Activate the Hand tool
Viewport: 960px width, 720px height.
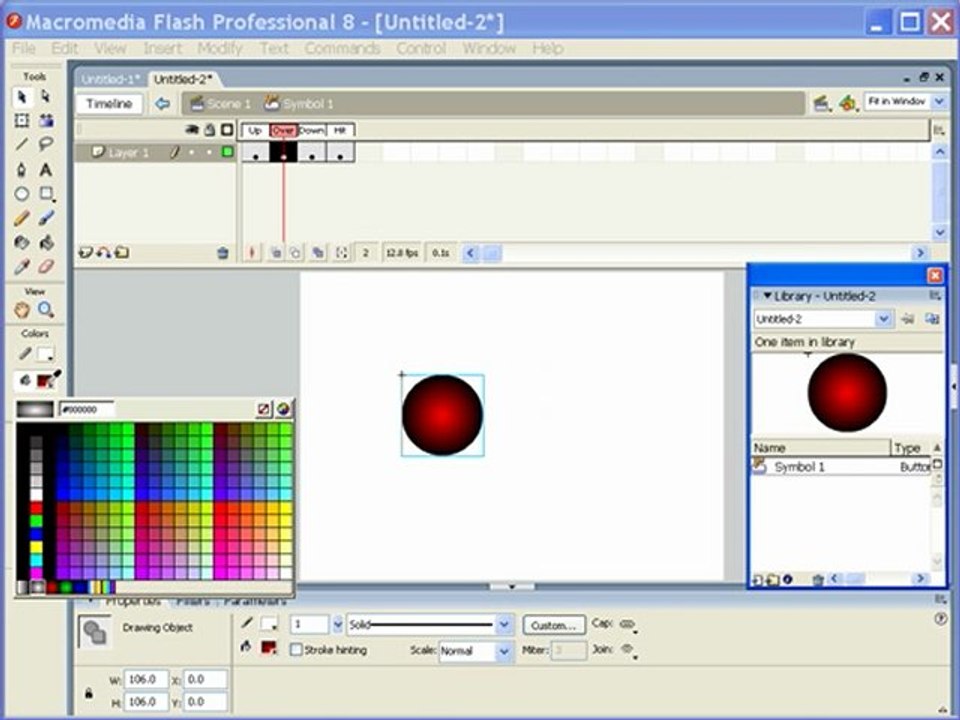(x=22, y=310)
